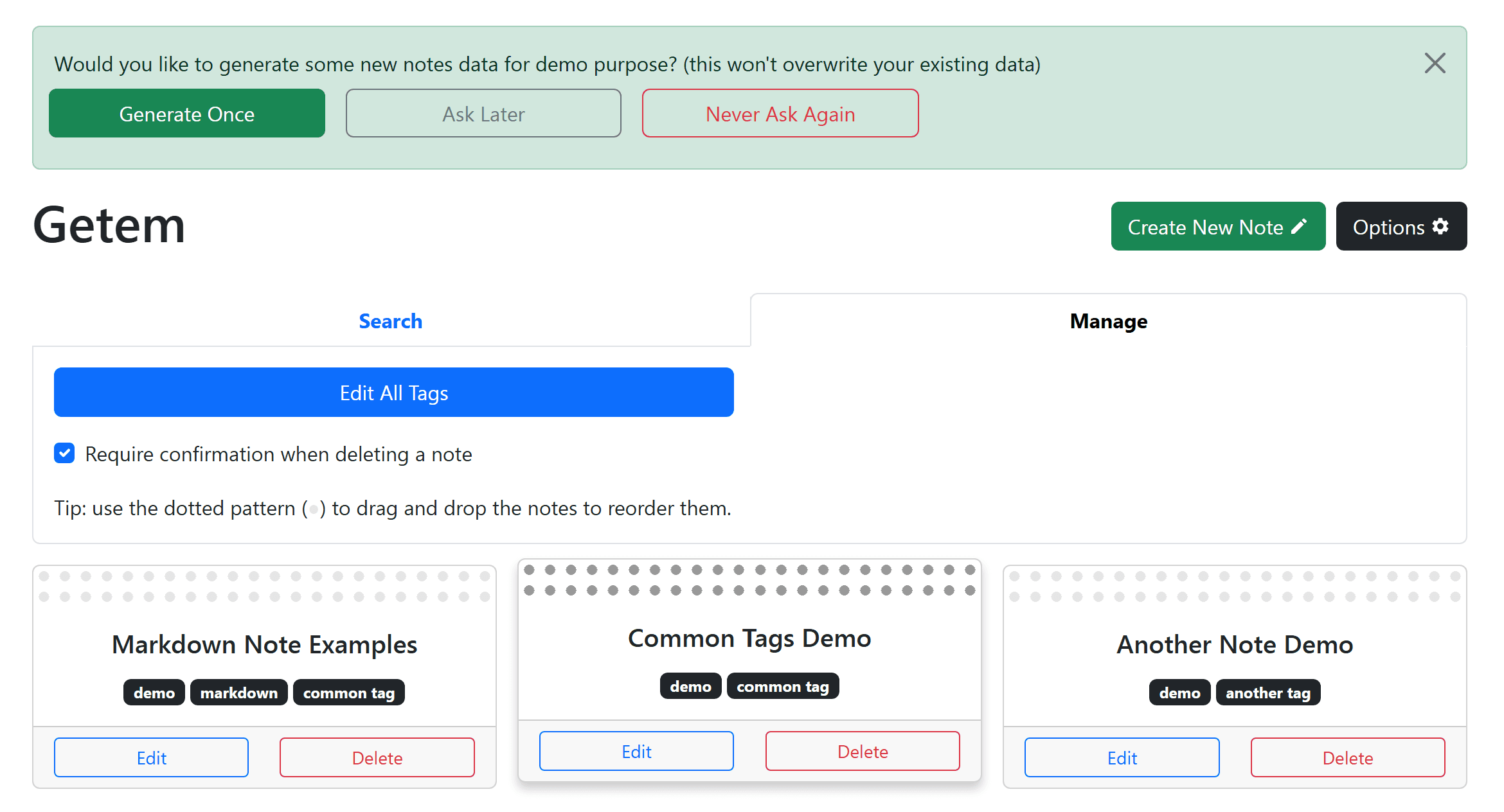
Task: Click the markdown tag on Markdown Note Examples
Action: coord(238,692)
